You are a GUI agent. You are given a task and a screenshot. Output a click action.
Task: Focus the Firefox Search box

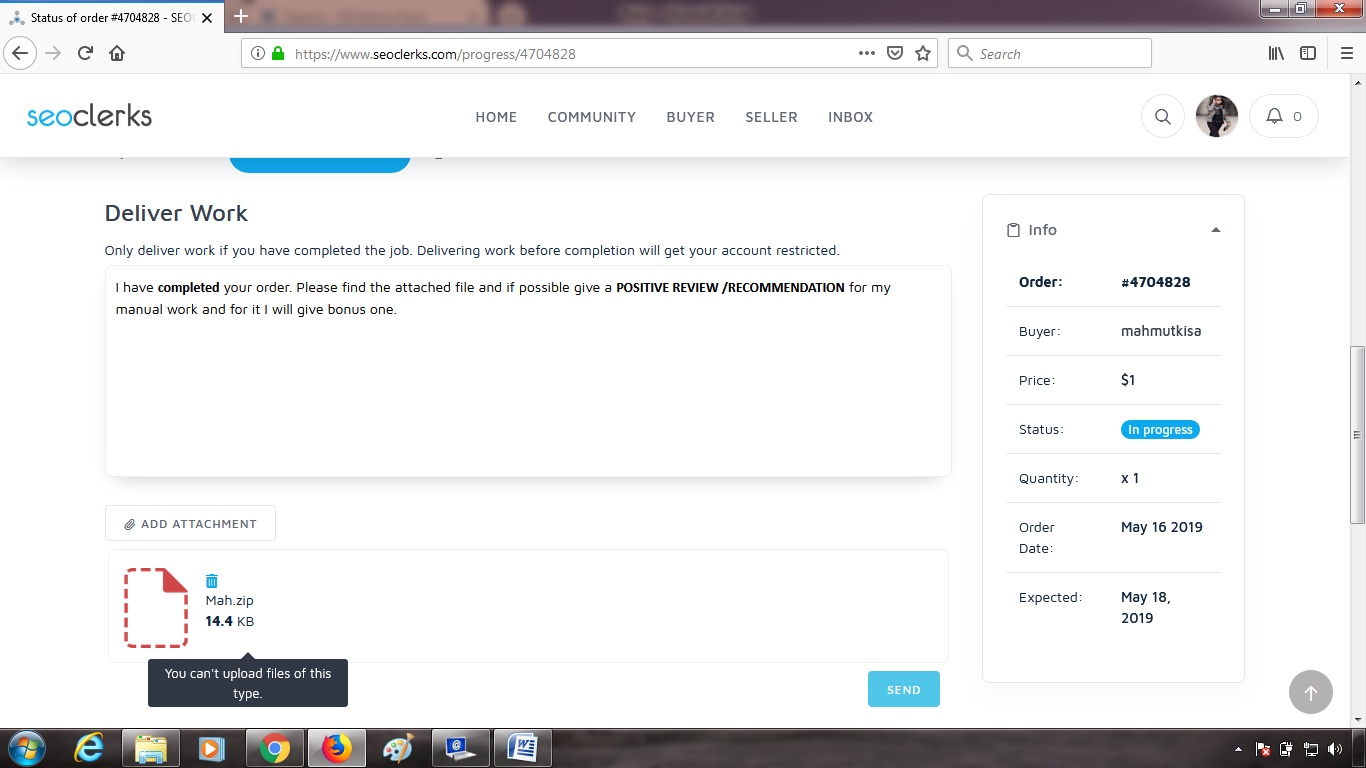1050,53
